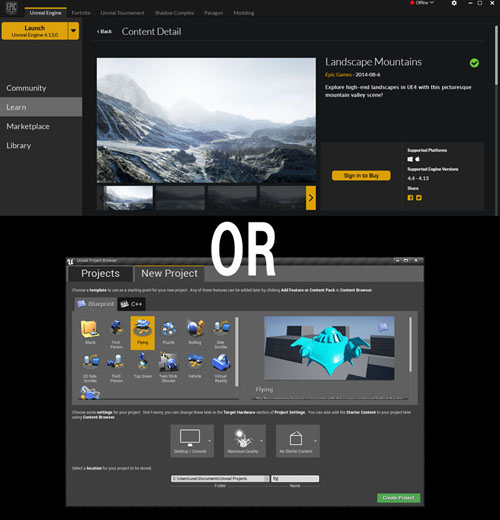The width and height of the screenshot is (500, 520).
Task: Open the project folder path browse button
Action: click(267, 479)
